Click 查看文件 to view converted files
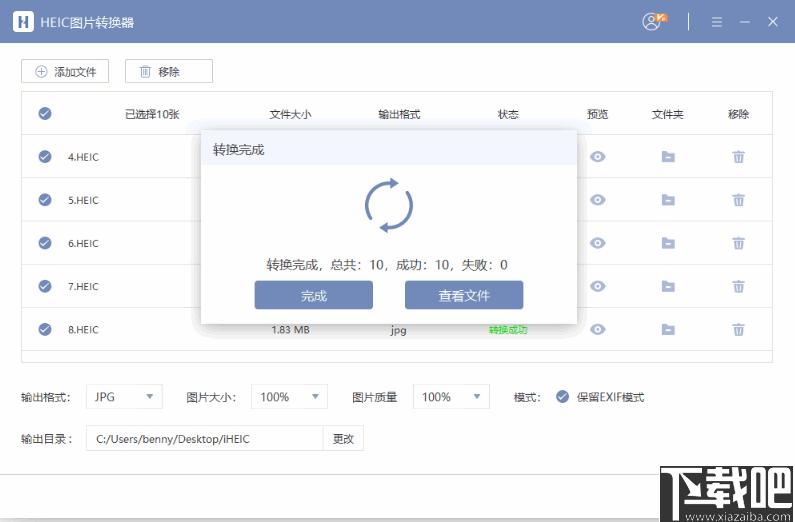This screenshot has width=795, height=522. point(464,295)
